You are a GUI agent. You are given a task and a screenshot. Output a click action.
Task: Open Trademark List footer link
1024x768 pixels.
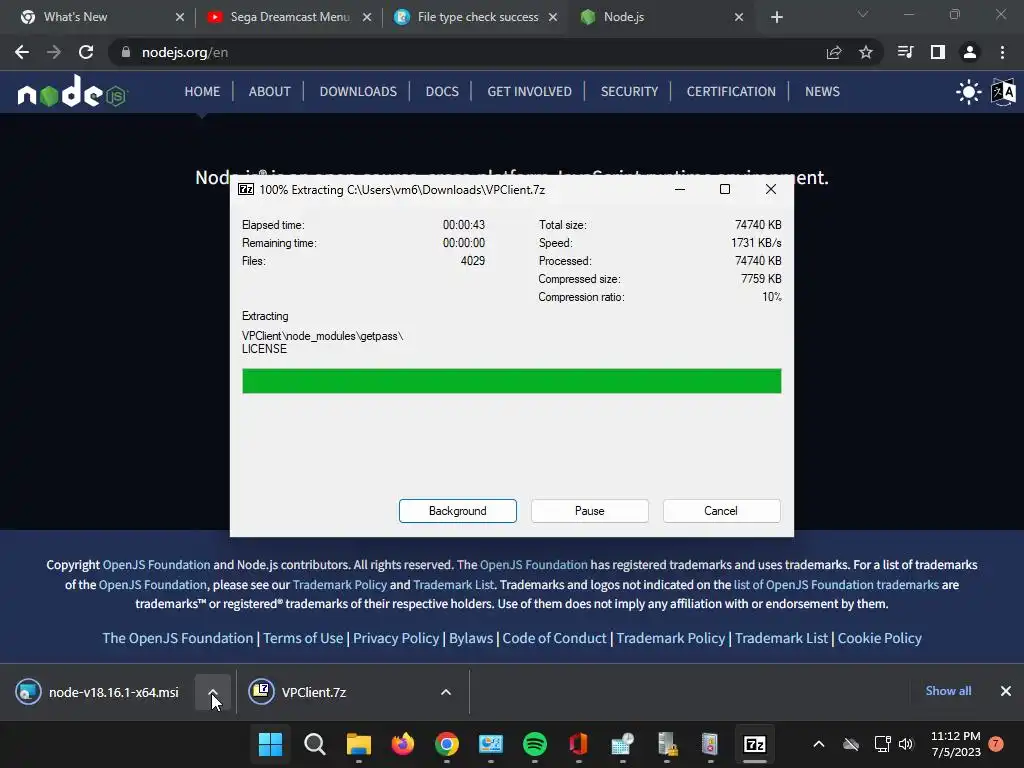tap(781, 638)
